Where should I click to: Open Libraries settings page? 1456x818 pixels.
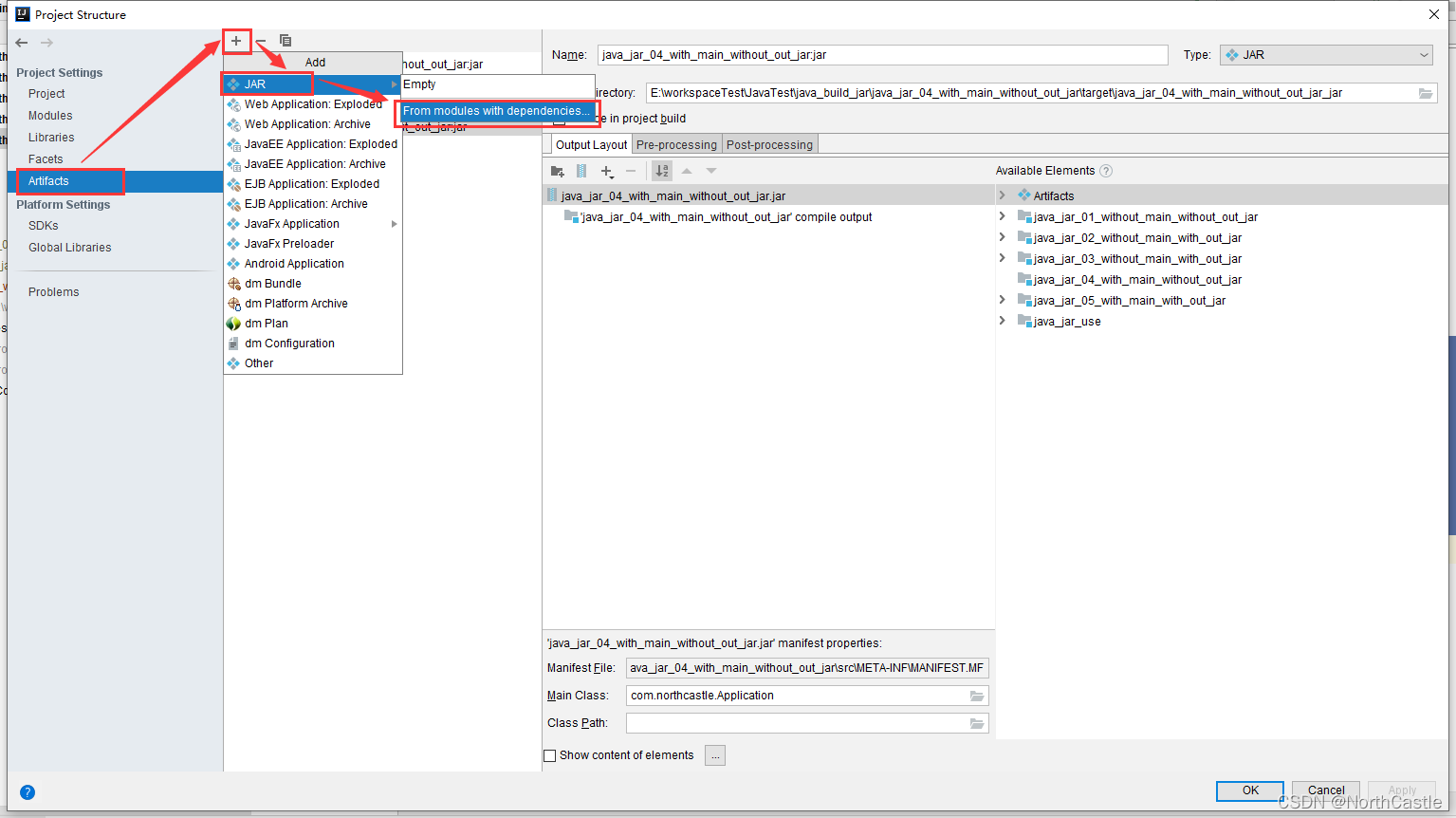pyautogui.click(x=51, y=138)
